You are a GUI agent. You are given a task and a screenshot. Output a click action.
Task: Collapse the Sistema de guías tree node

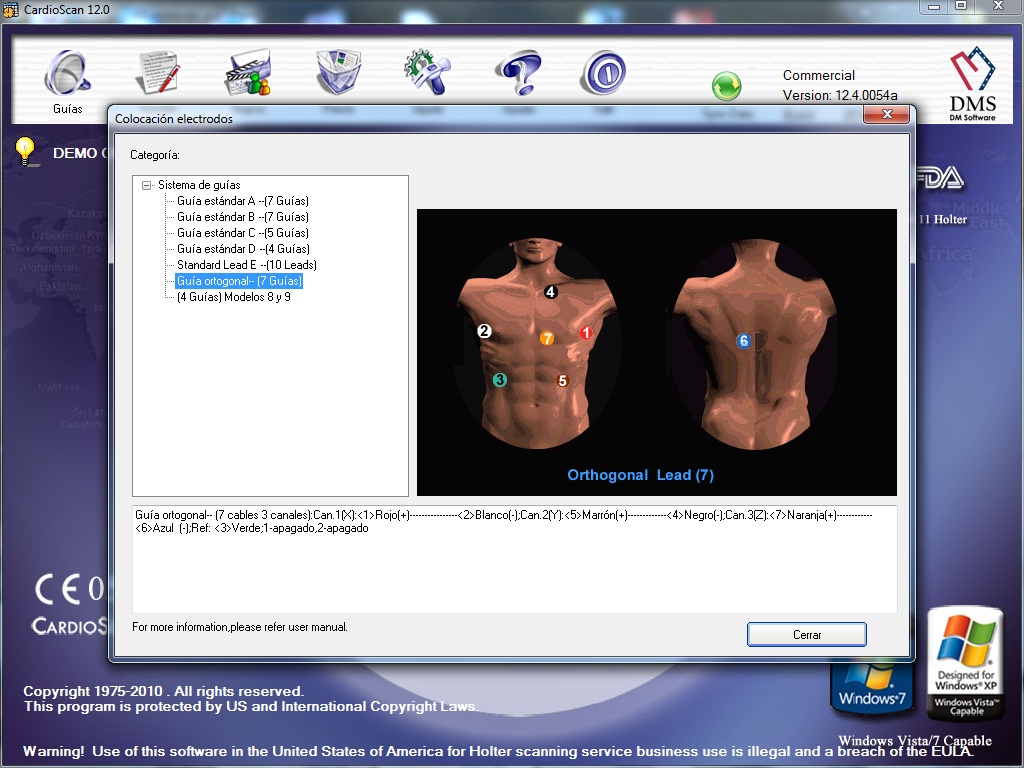(x=147, y=185)
